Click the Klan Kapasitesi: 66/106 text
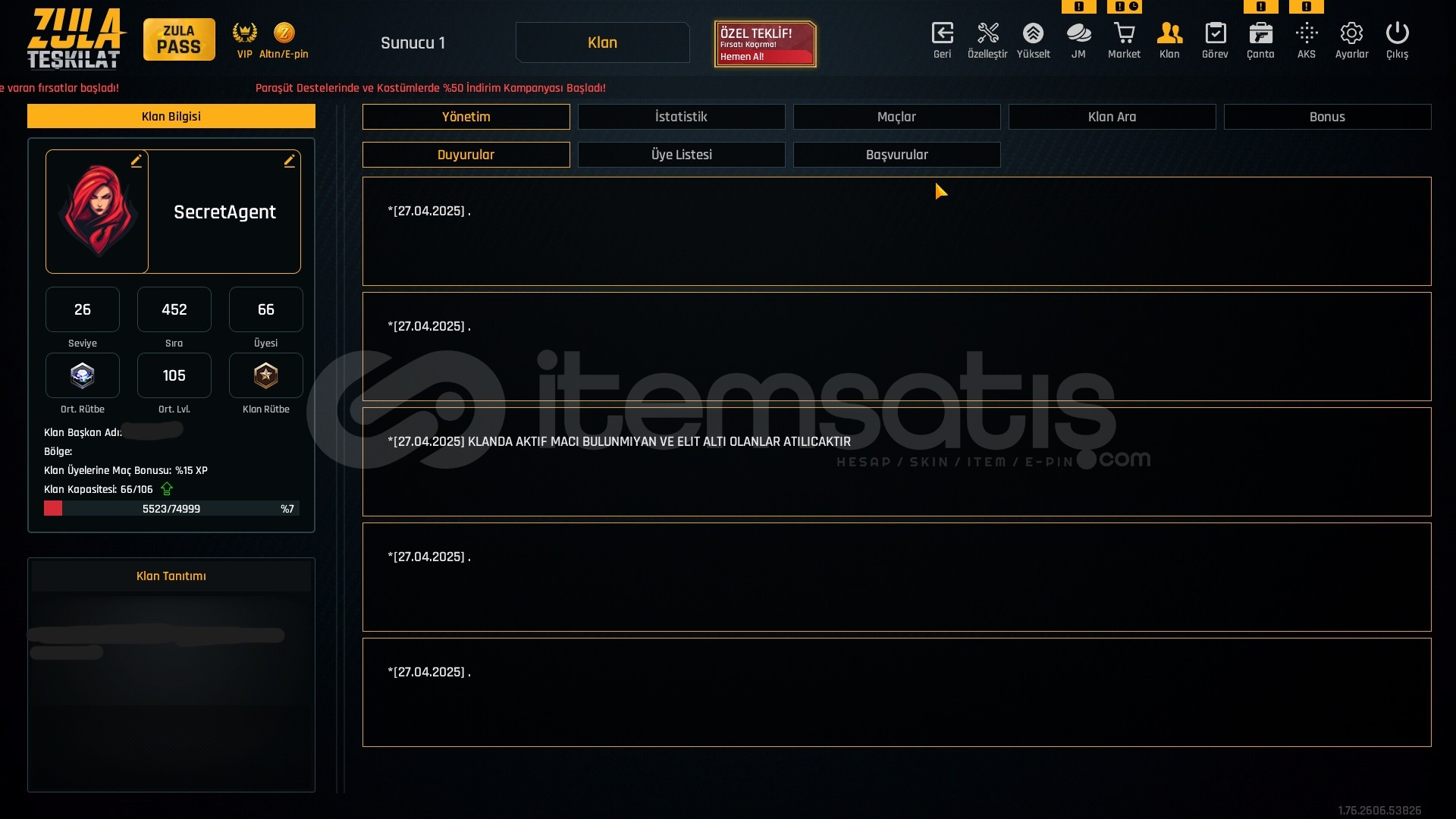Image resolution: width=1456 pixels, height=819 pixels. [99, 489]
